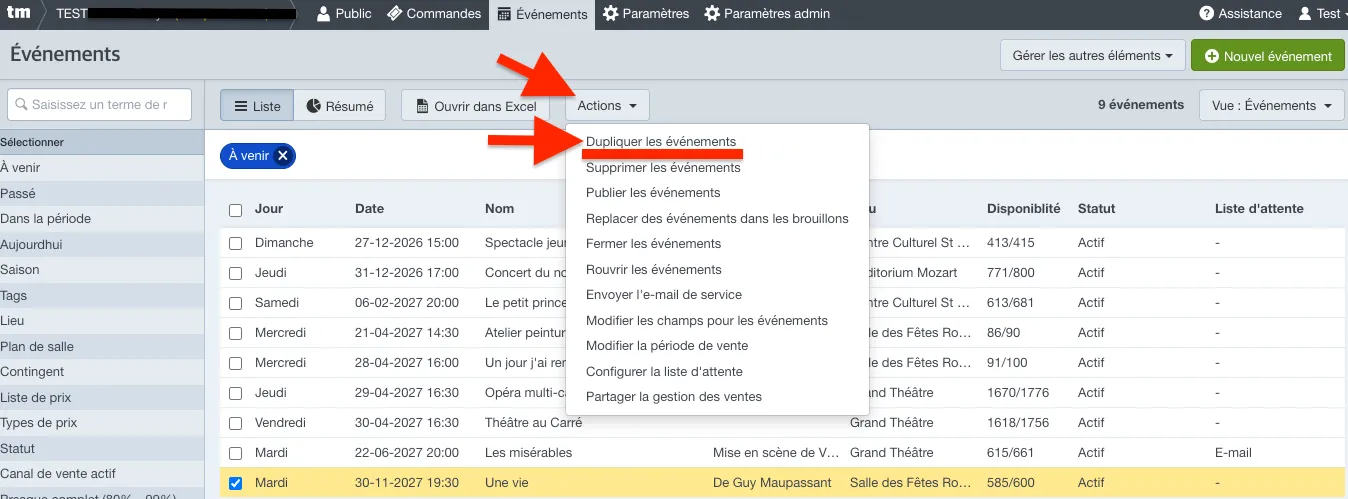
Task: Switch to Liste view
Action: [x=257, y=106]
